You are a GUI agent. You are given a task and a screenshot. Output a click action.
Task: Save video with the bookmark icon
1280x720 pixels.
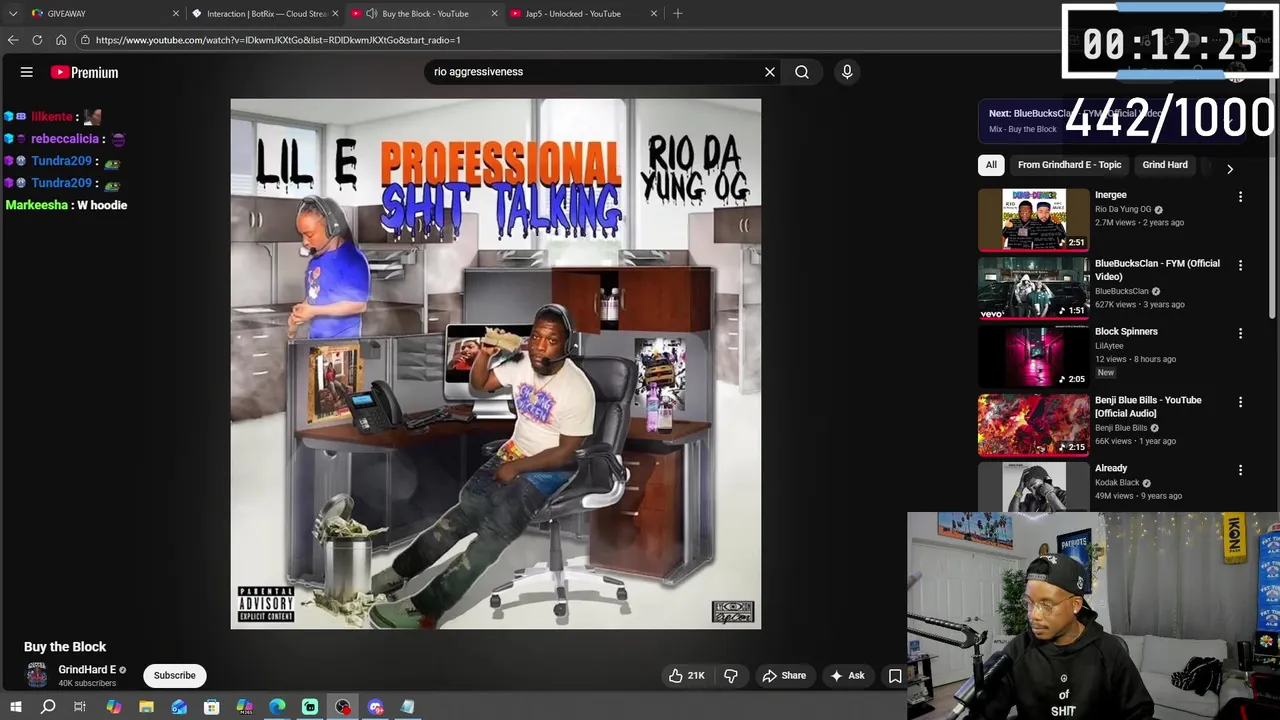895,676
